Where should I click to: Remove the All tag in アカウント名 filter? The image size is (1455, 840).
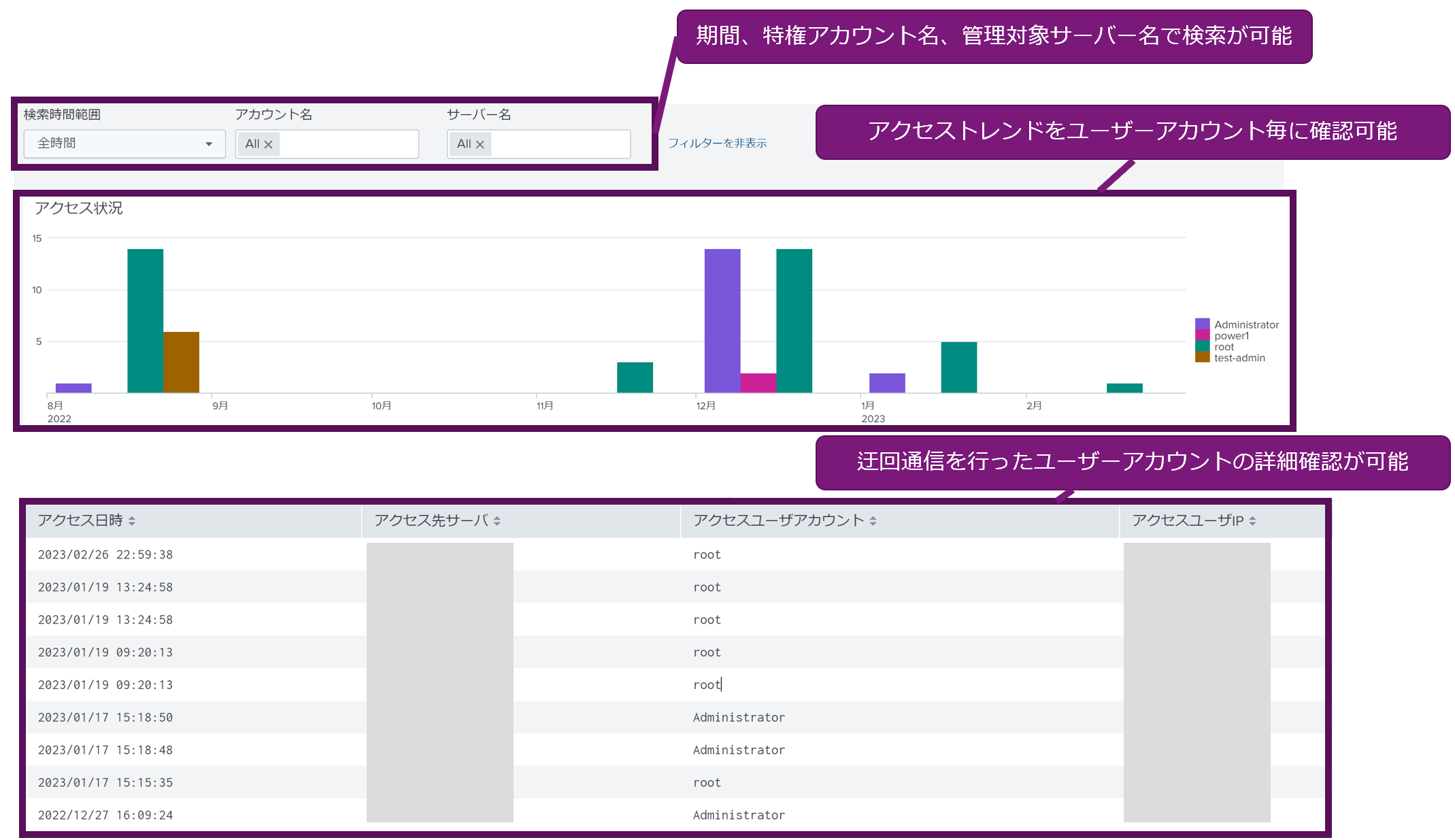tap(269, 144)
